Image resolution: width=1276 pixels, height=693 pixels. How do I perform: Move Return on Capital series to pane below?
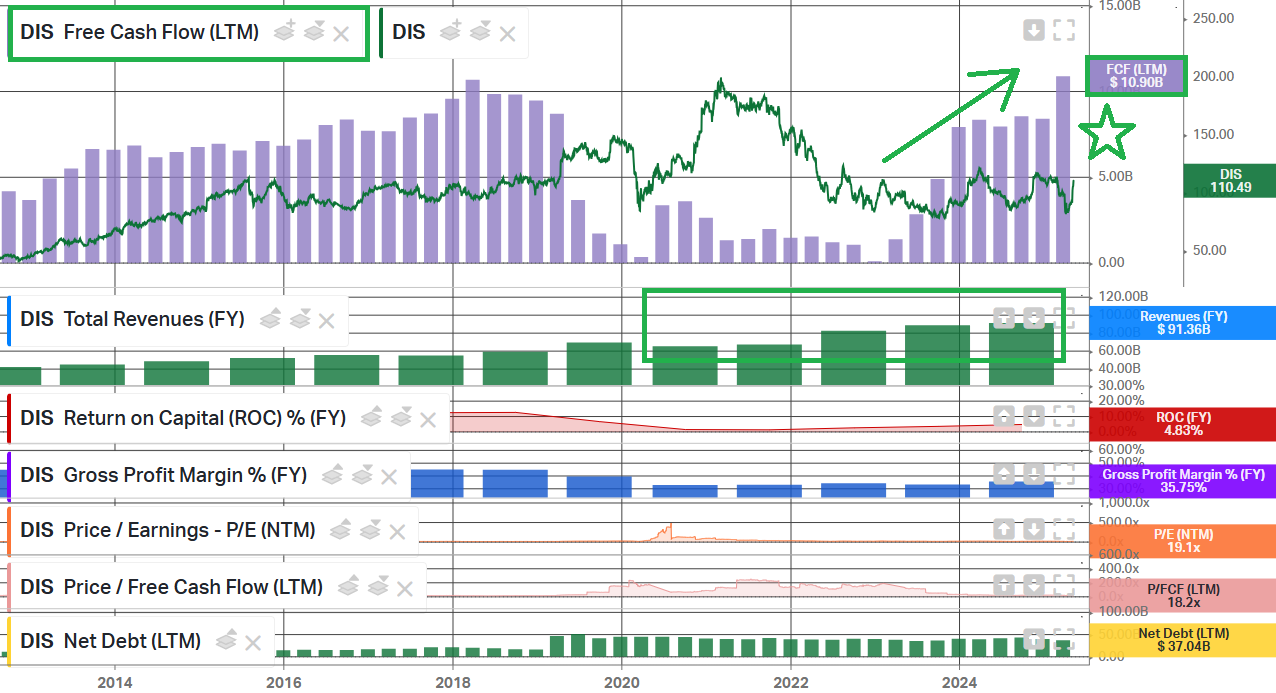(402, 418)
